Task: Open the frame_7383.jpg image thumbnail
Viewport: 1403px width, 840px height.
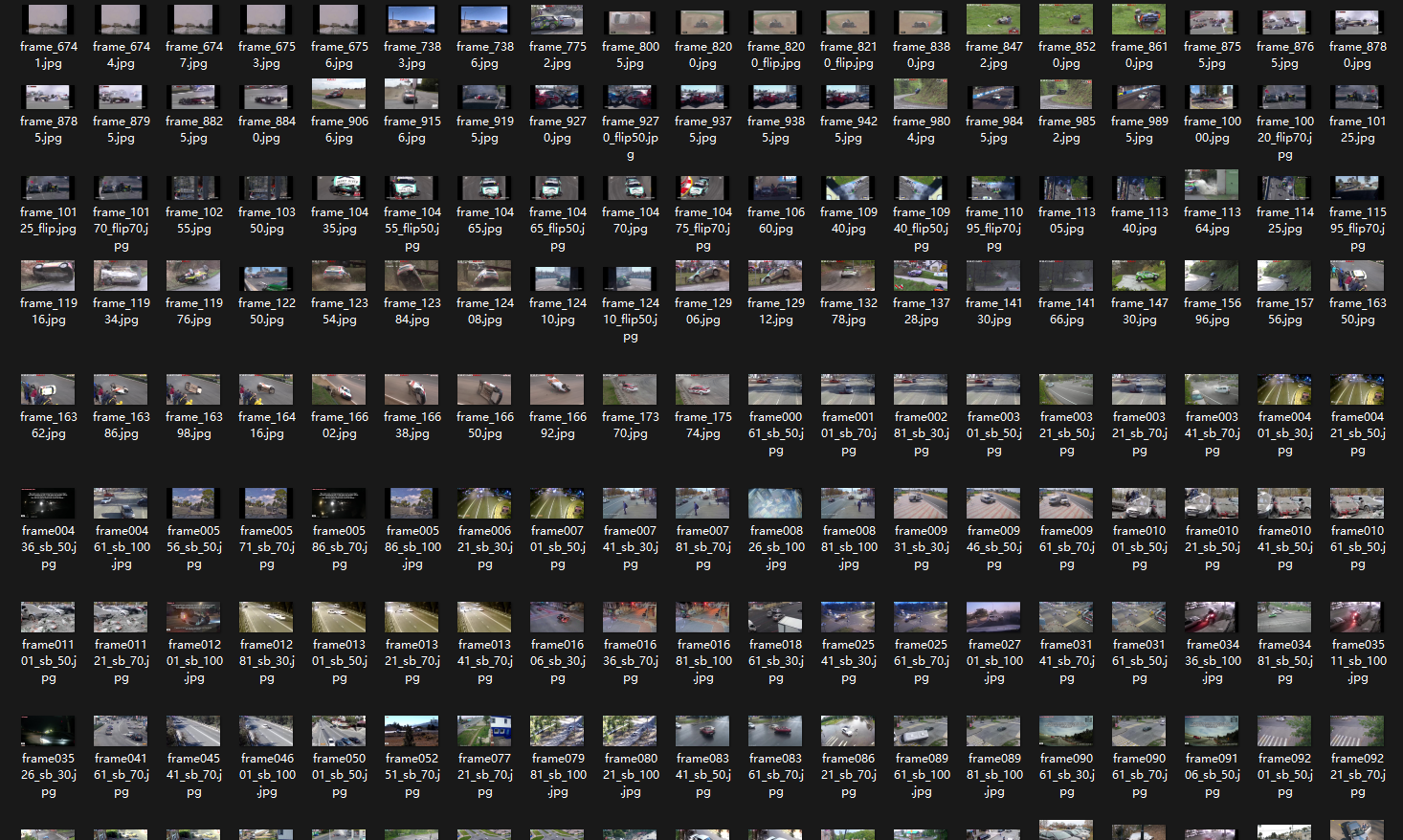Action: pyautogui.click(x=412, y=19)
